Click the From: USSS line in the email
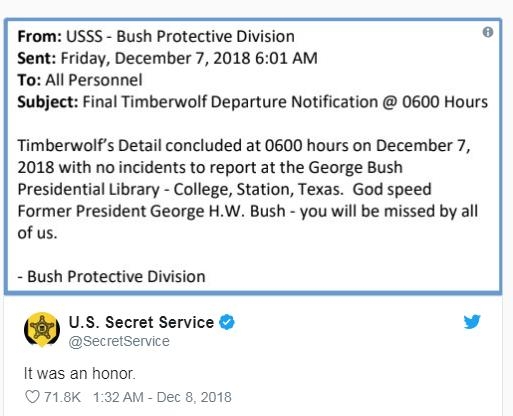The image size is (513, 416). (x=156, y=36)
